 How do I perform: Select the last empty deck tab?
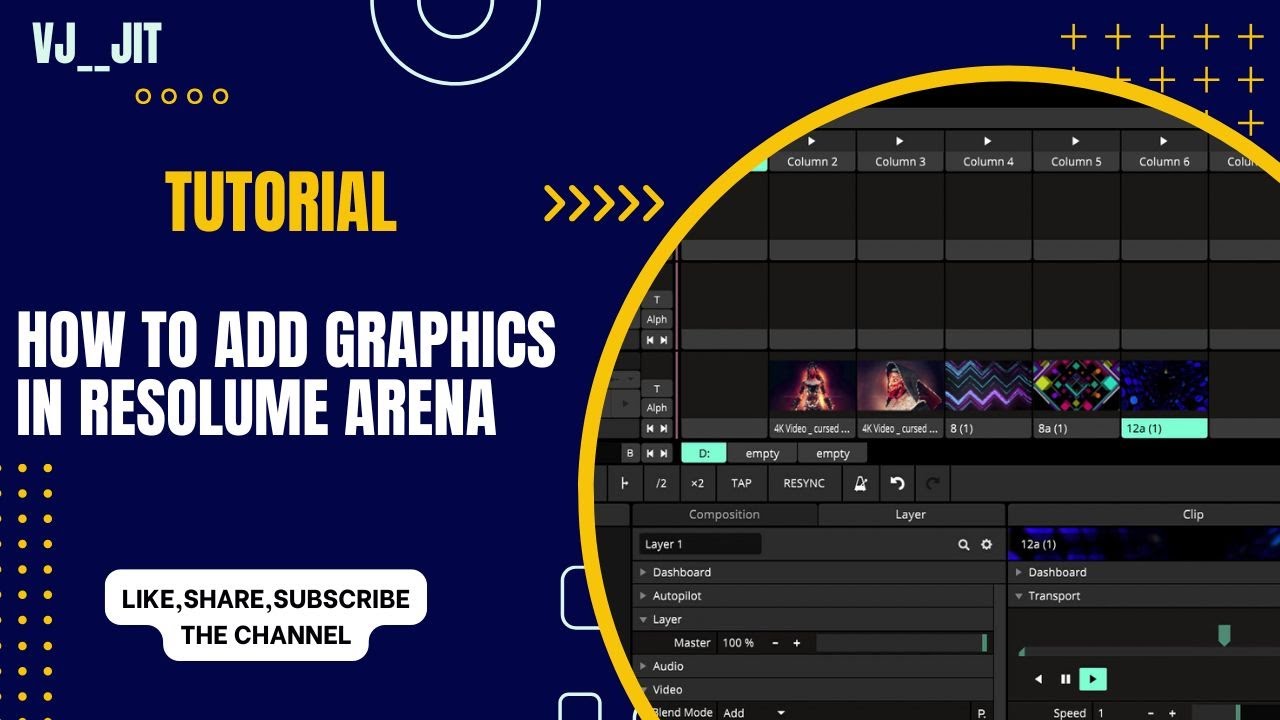pyautogui.click(x=832, y=453)
